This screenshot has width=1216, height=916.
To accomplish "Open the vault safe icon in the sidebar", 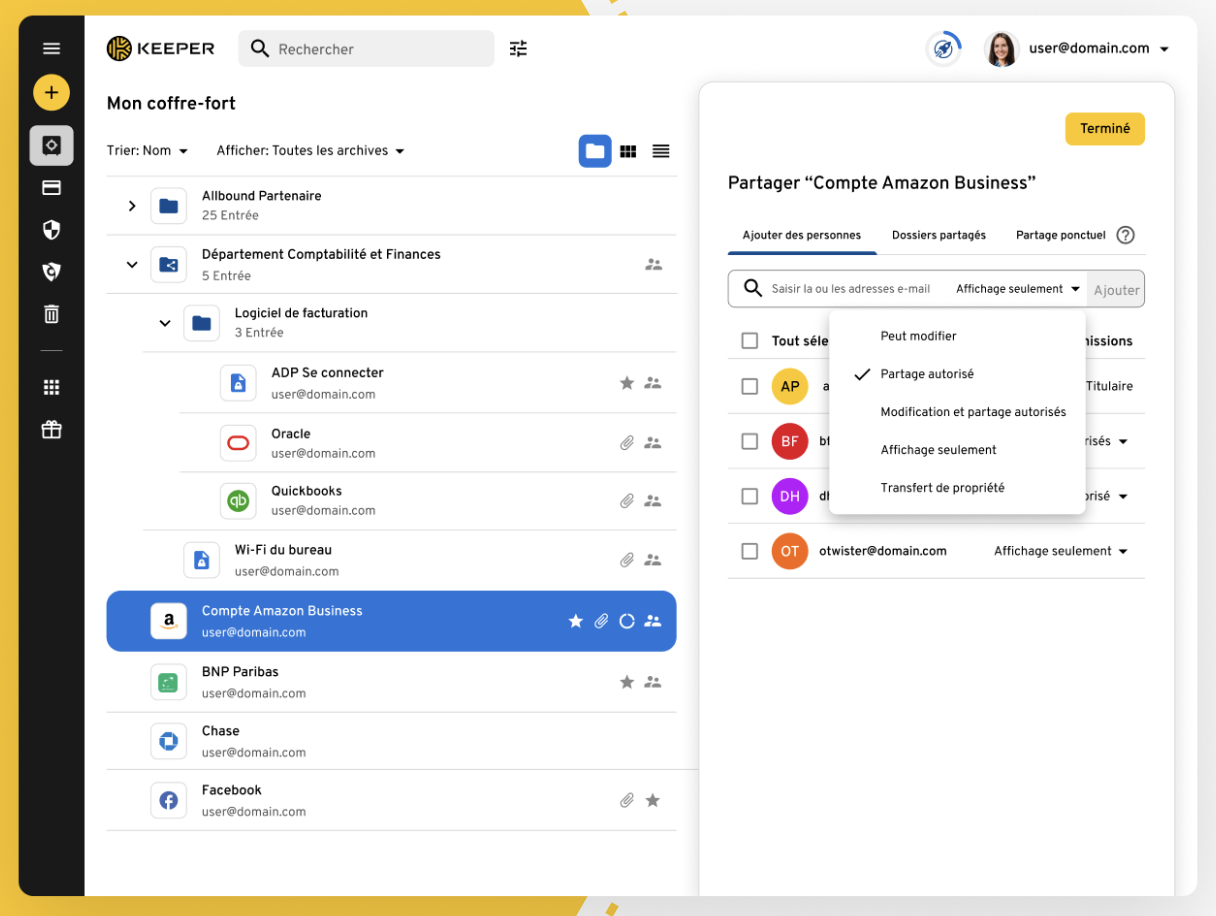I will tap(51, 145).
